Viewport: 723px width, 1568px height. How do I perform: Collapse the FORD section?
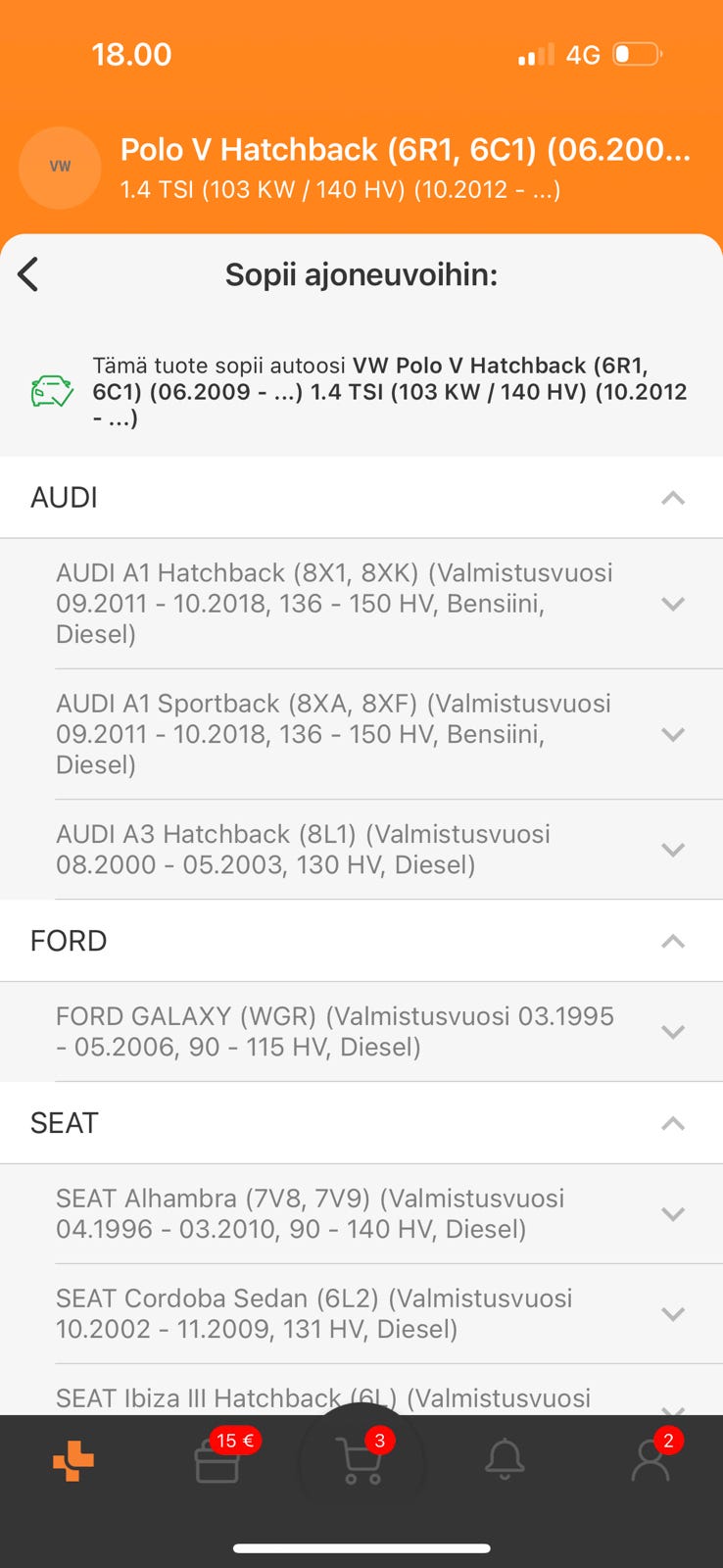[672, 942]
